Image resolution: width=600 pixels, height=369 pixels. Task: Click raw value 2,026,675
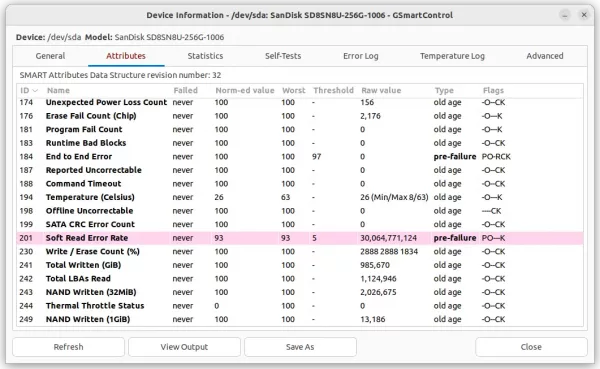coord(378,292)
